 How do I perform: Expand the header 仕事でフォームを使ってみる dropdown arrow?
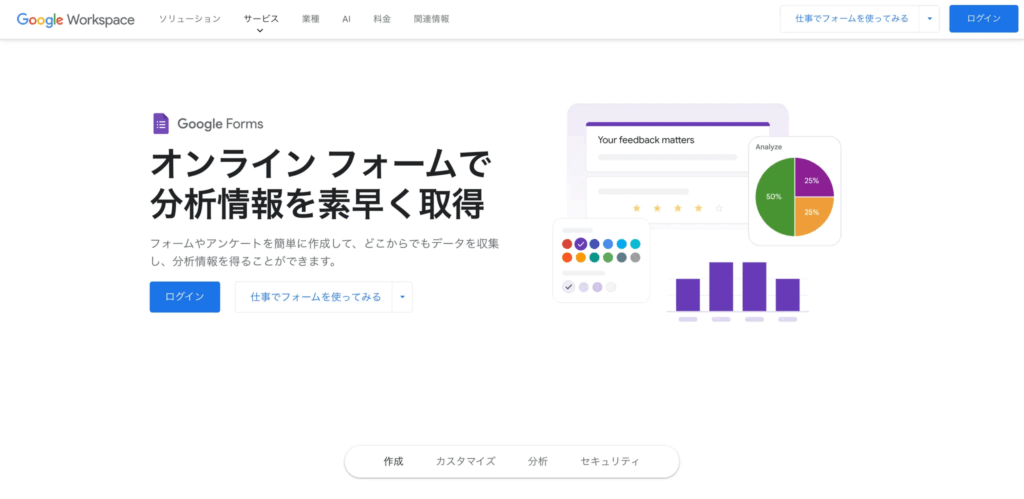[929, 19]
